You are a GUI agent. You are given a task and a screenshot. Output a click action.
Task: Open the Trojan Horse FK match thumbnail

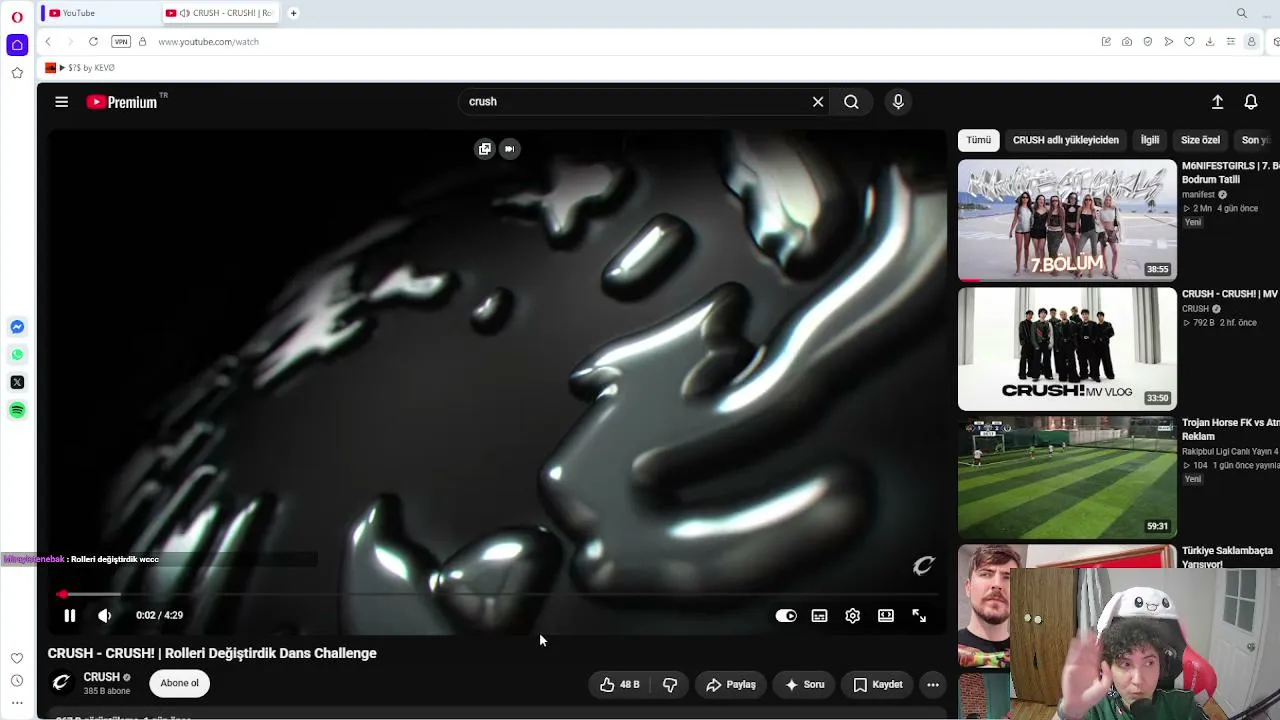point(1067,478)
